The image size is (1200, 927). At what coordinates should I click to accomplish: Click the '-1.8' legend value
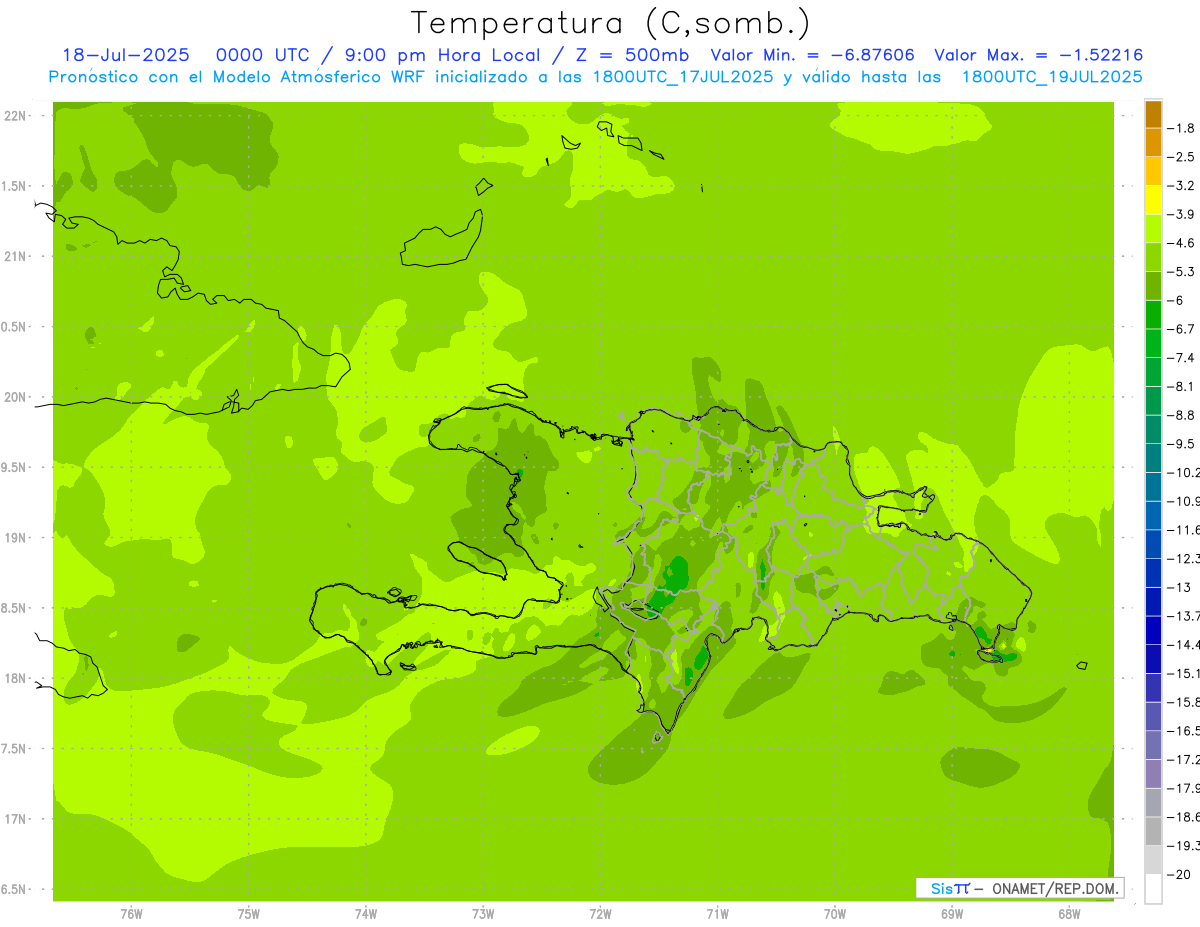(x=1181, y=128)
